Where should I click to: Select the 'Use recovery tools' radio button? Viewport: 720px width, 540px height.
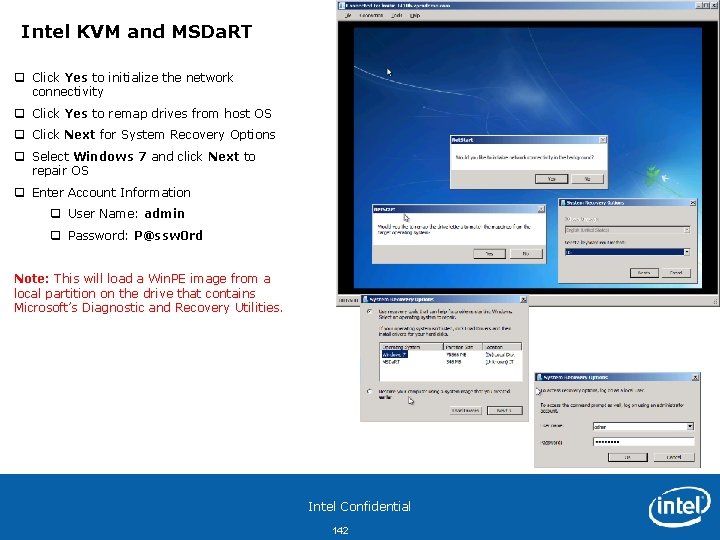point(370,311)
